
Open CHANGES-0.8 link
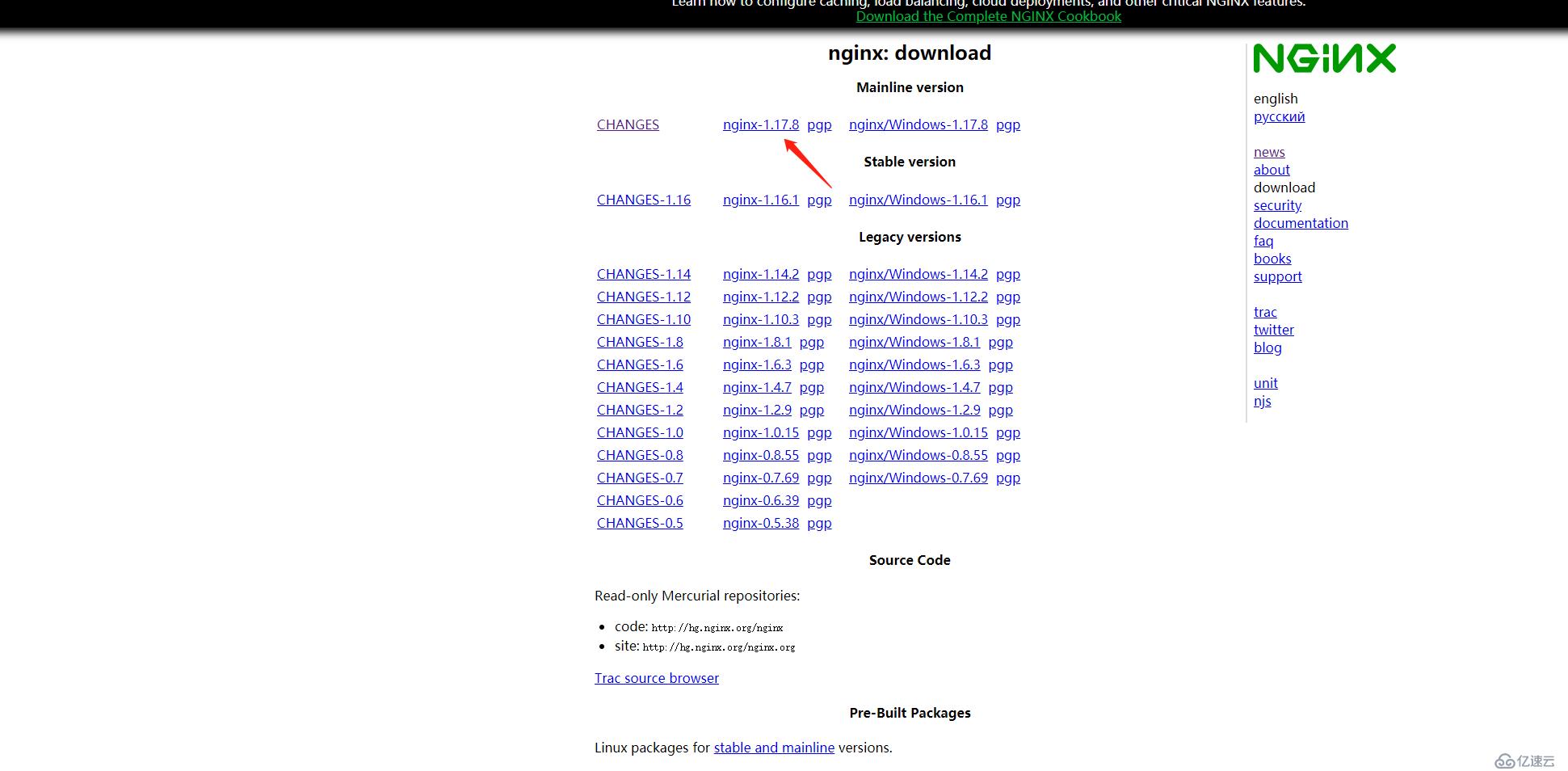click(x=640, y=455)
